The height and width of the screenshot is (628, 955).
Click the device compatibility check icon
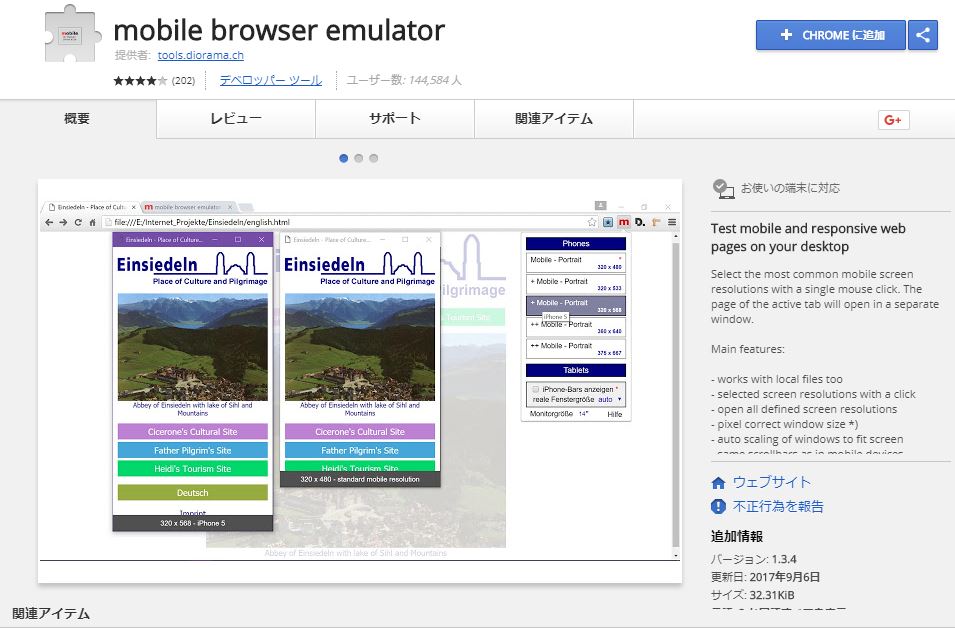723,189
